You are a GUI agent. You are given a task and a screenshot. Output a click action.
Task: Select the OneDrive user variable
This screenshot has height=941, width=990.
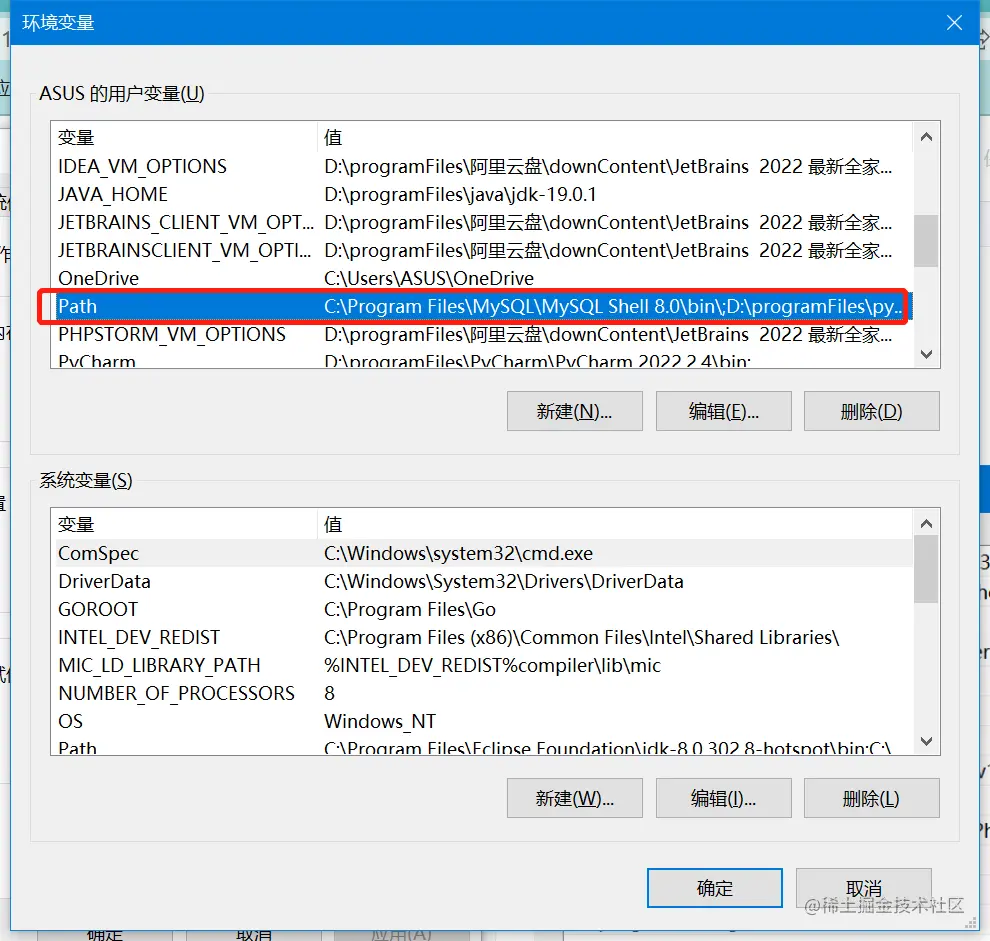(482, 278)
